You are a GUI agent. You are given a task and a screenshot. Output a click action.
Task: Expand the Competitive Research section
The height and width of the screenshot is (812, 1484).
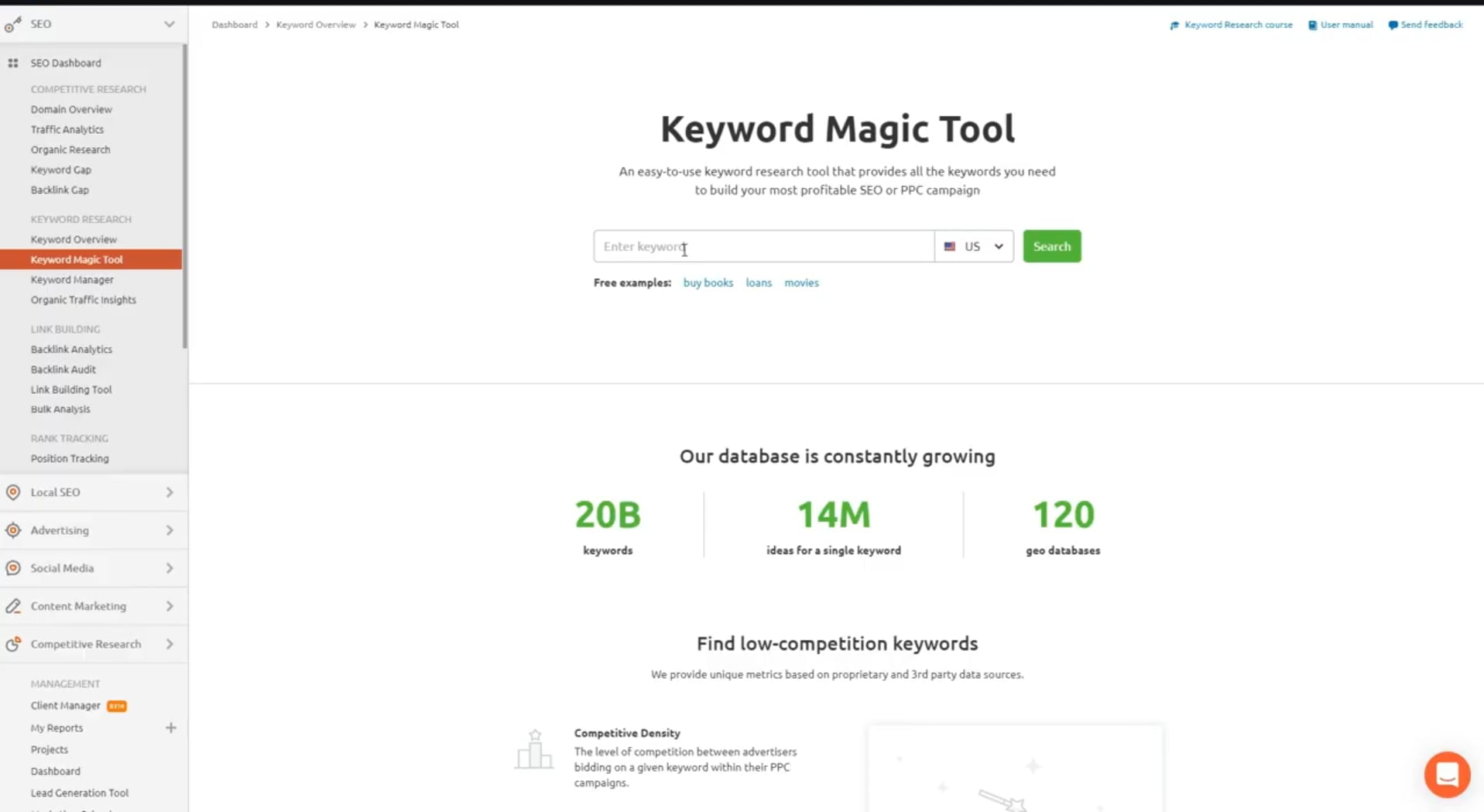(x=169, y=644)
